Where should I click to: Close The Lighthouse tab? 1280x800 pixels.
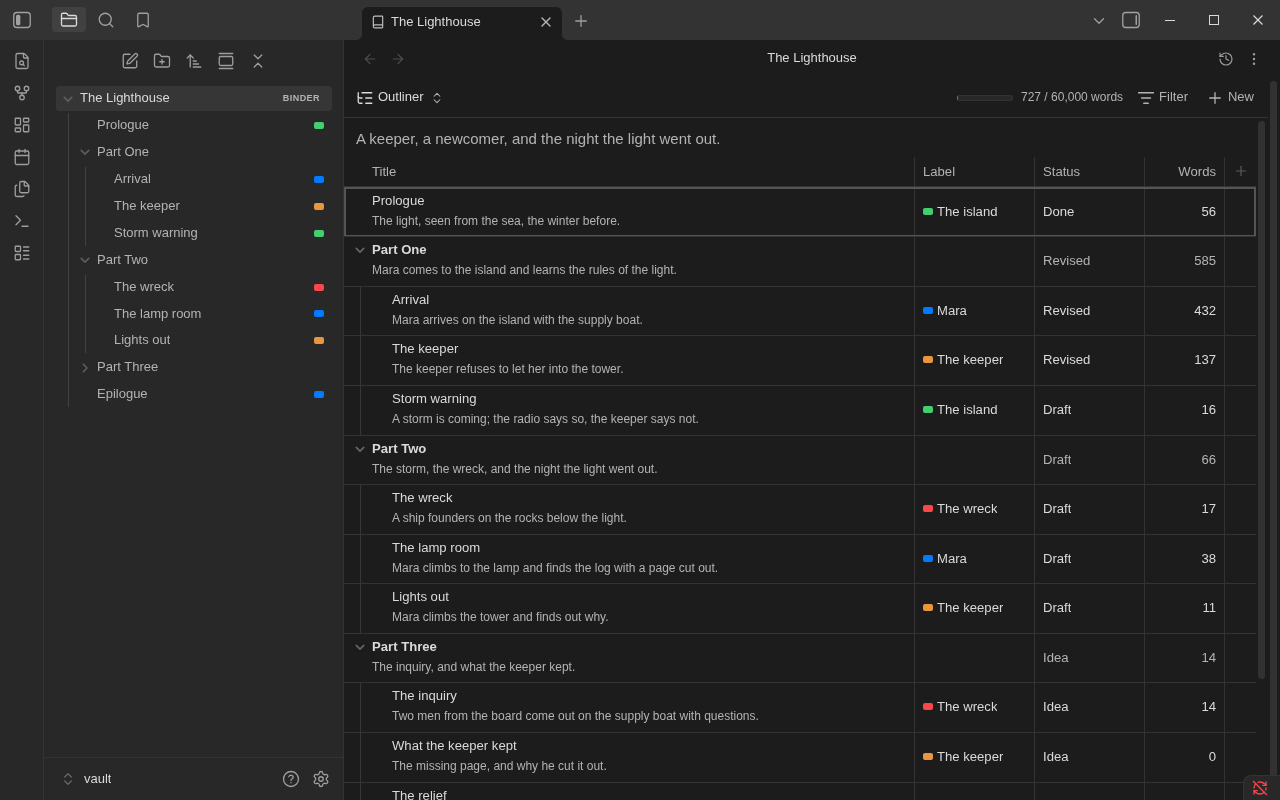point(546,22)
